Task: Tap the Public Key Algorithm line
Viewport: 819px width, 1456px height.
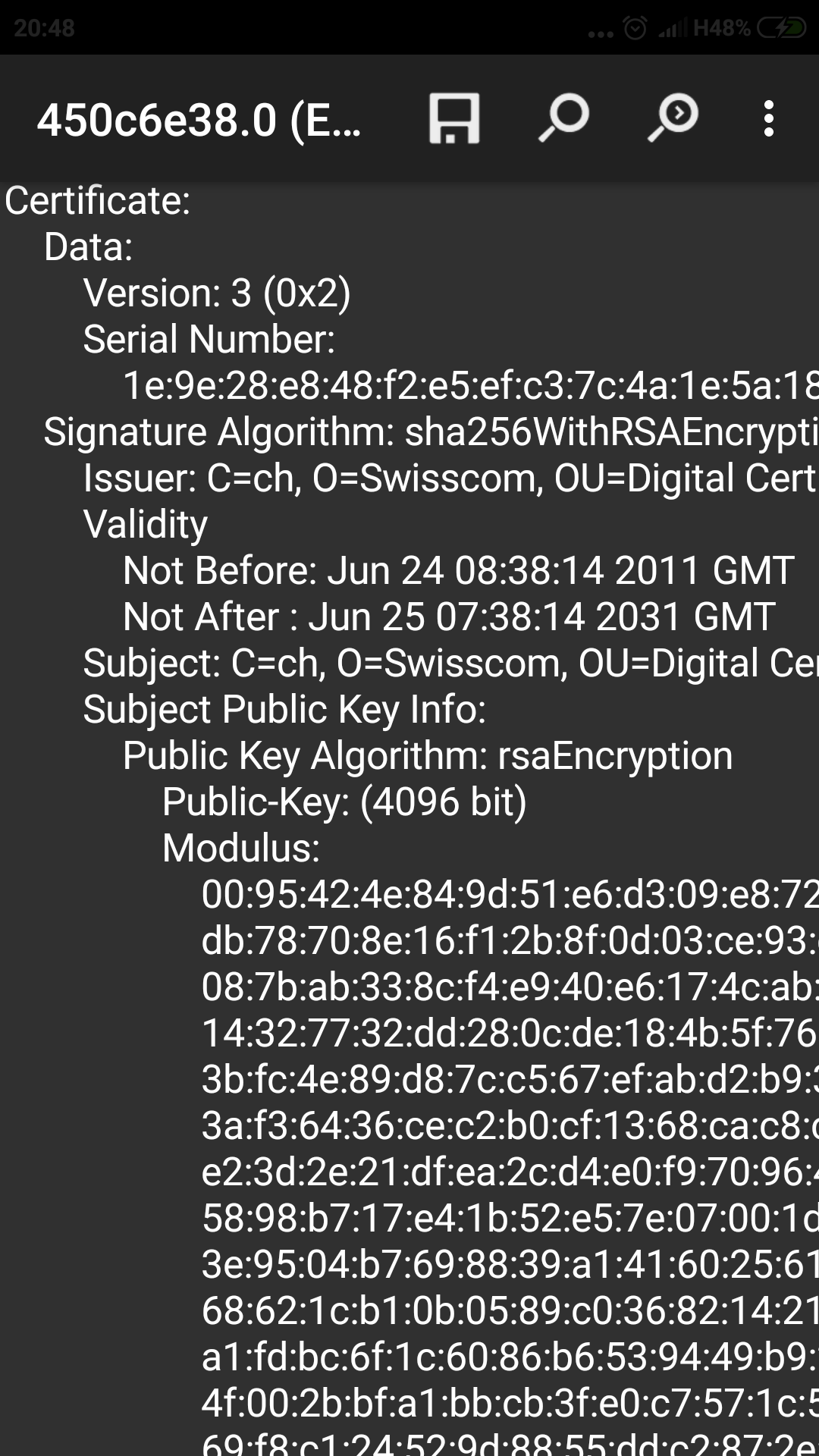Action: 428,755
